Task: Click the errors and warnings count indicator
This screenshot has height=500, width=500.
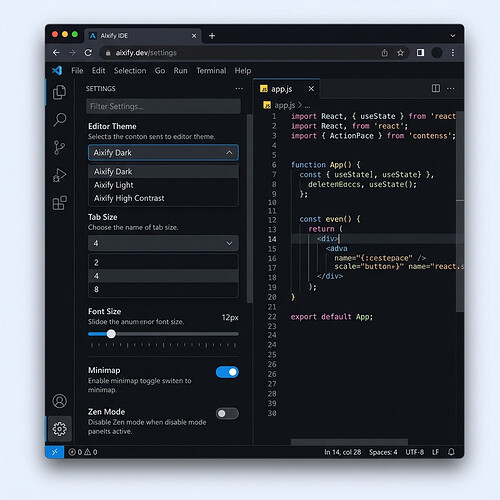Action: tap(83, 452)
